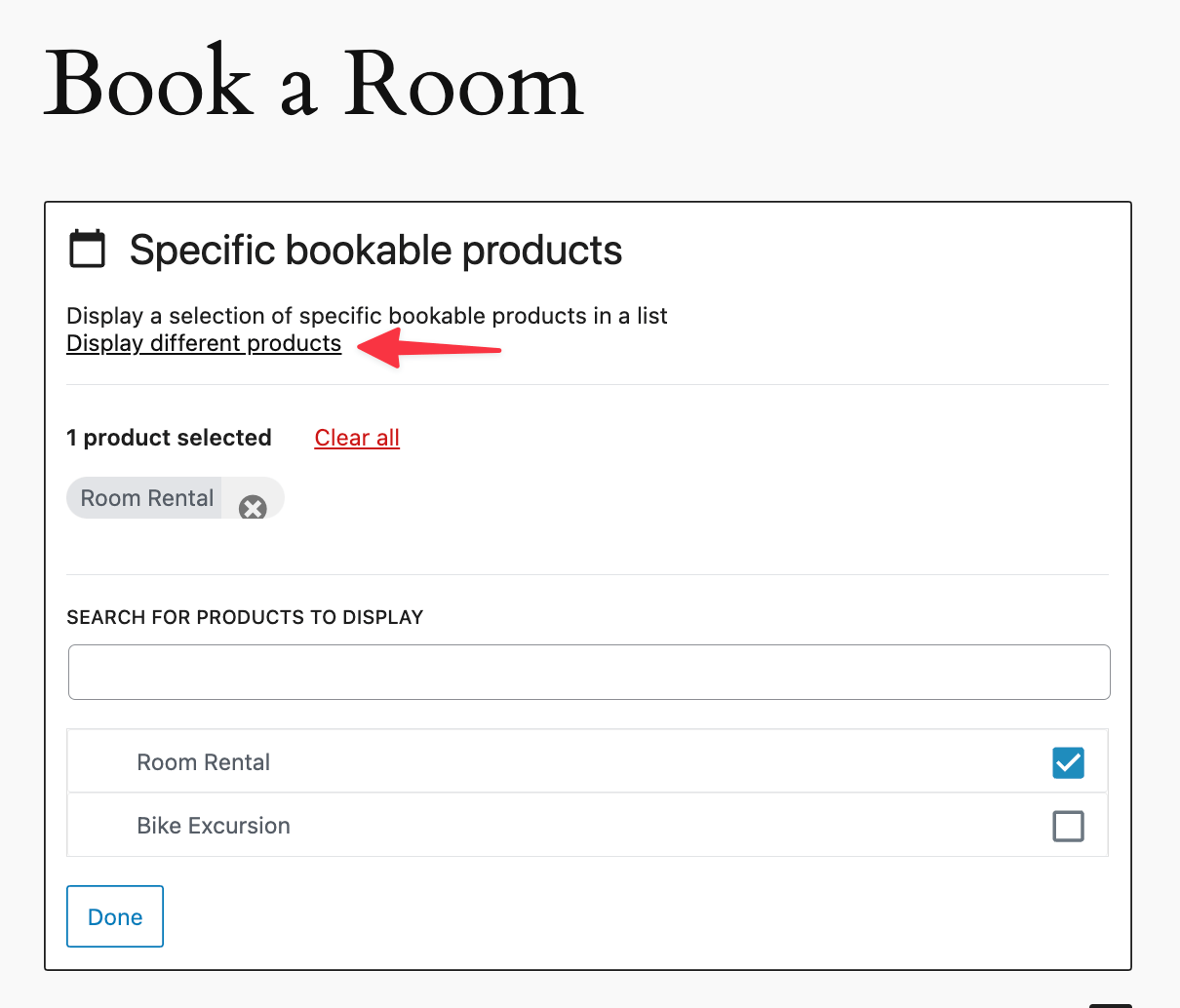Image resolution: width=1180 pixels, height=1008 pixels.
Task: Open the Display different products link
Action: [203, 343]
